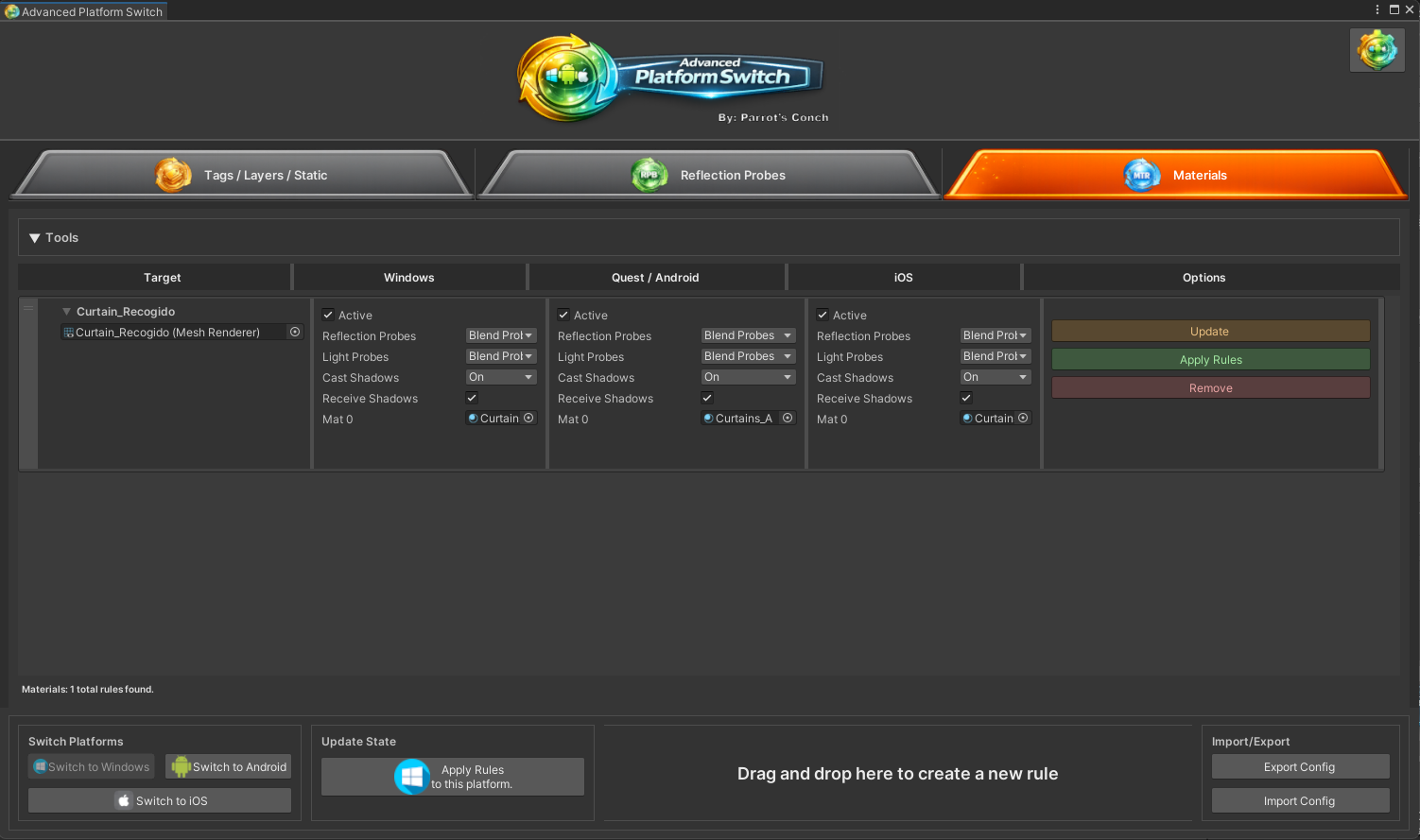The height and width of the screenshot is (840, 1420).
Task: Open object picker for Android Mat 0 Curtains_A
Action: pyautogui.click(x=788, y=419)
